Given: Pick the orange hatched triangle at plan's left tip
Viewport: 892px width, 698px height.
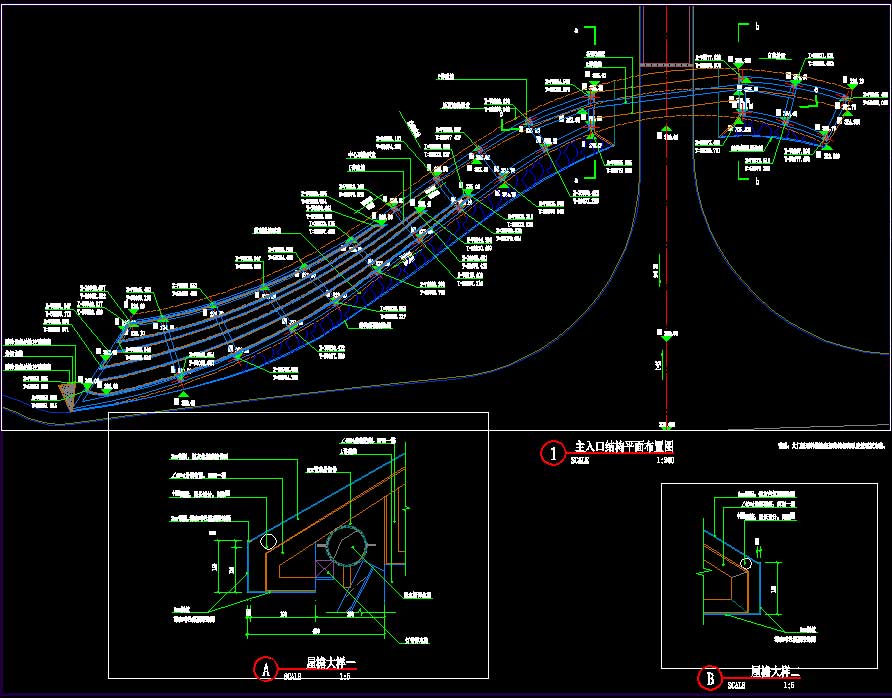Looking at the screenshot, I should point(67,395).
